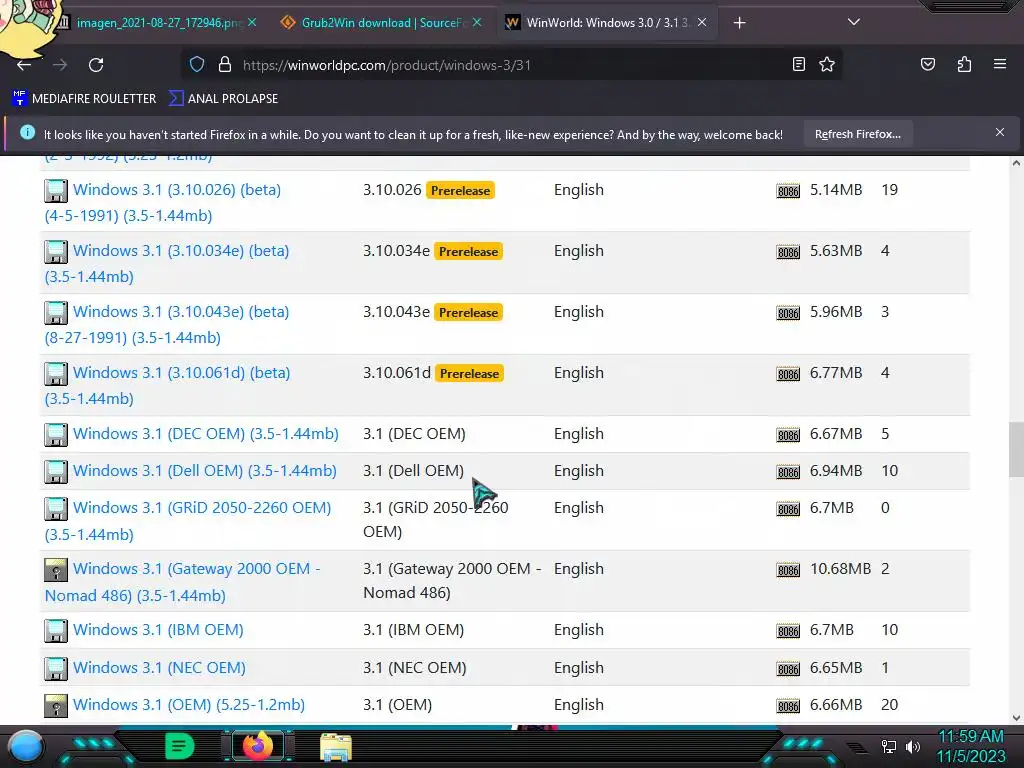The height and width of the screenshot is (768, 1024).
Task: Click the site security padlock icon
Action: tap(225, 64)
